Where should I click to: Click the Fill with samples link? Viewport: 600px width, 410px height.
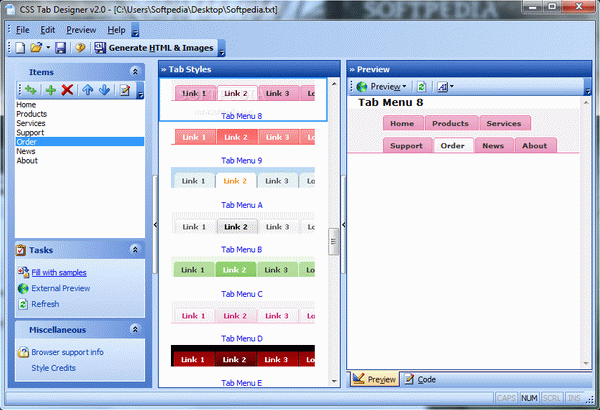pos(59,273)
